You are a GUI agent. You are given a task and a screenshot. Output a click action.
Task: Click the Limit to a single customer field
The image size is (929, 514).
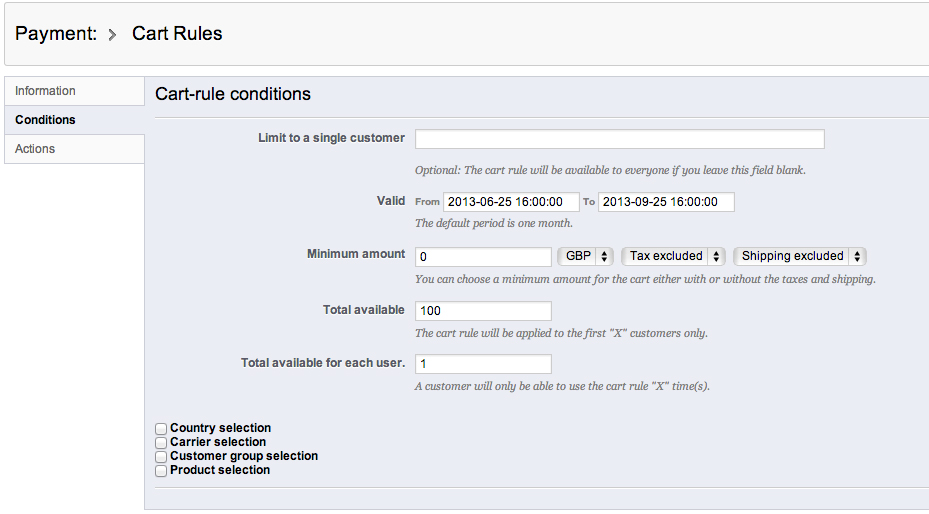(619, 139)
